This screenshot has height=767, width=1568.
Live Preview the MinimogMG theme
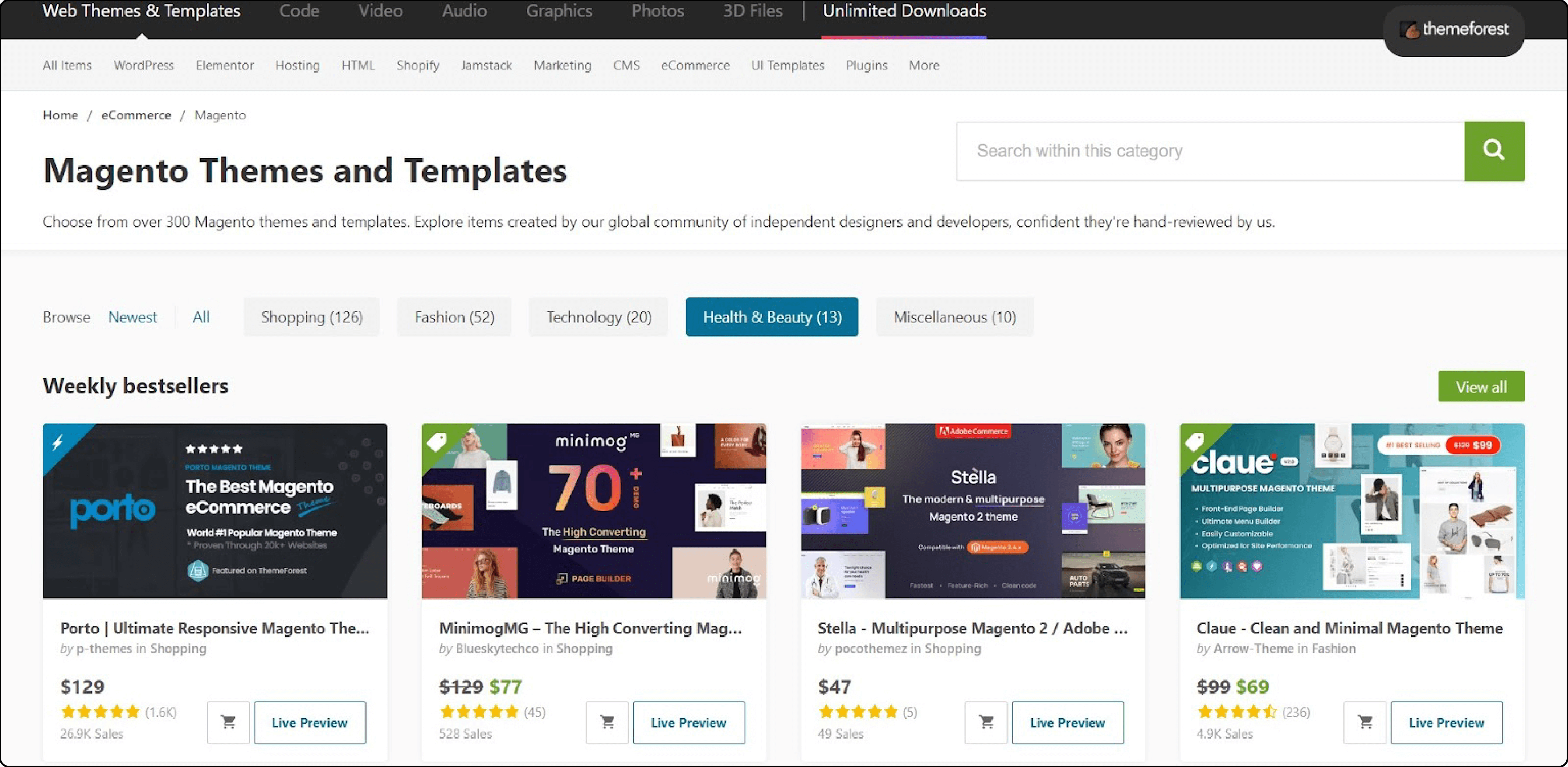pyautogui.click(x=689, y=722)
